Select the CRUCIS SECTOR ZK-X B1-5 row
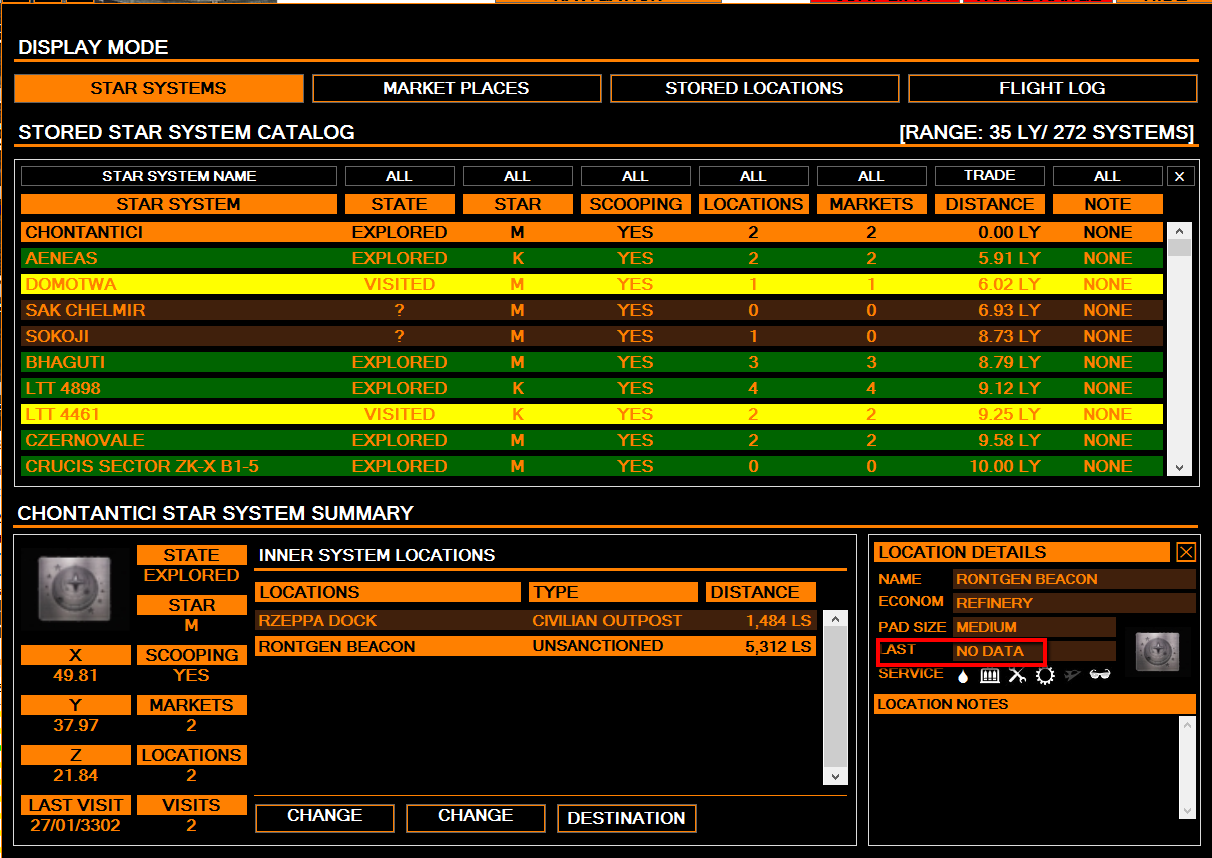The image size is (1212, 858). pos(592,466)
